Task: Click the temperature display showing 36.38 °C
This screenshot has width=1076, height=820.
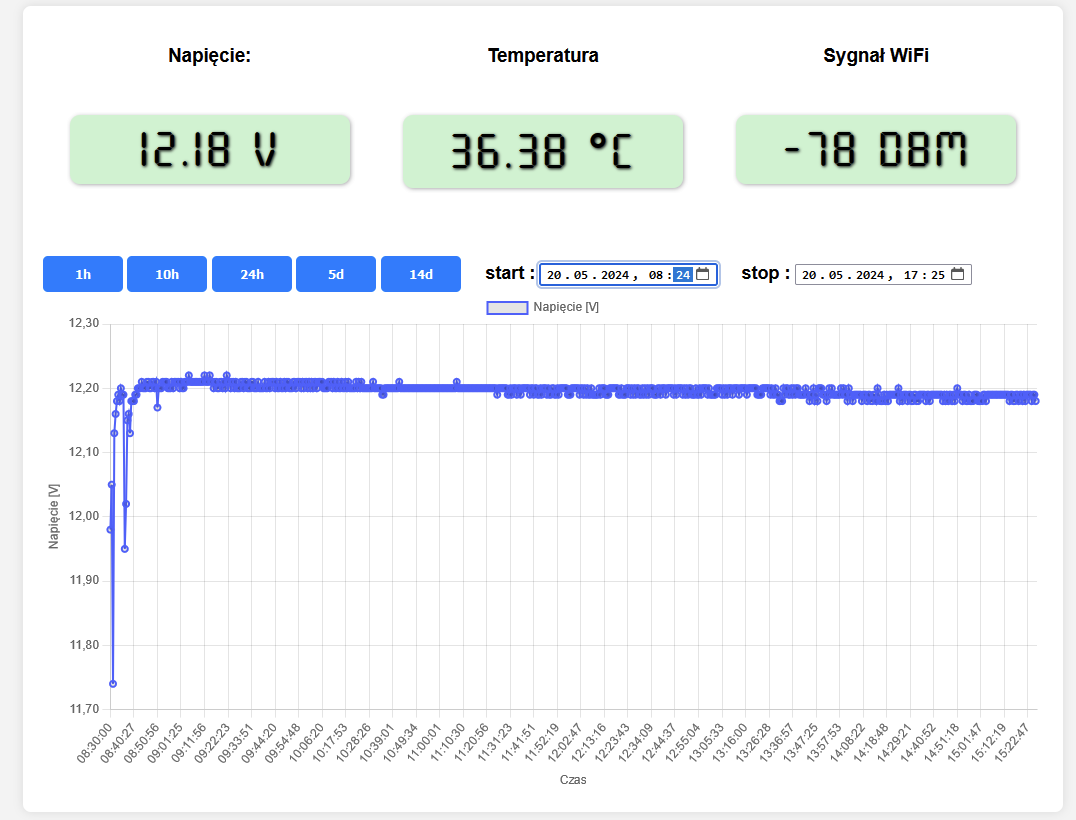Action: (x=542, y=150)
